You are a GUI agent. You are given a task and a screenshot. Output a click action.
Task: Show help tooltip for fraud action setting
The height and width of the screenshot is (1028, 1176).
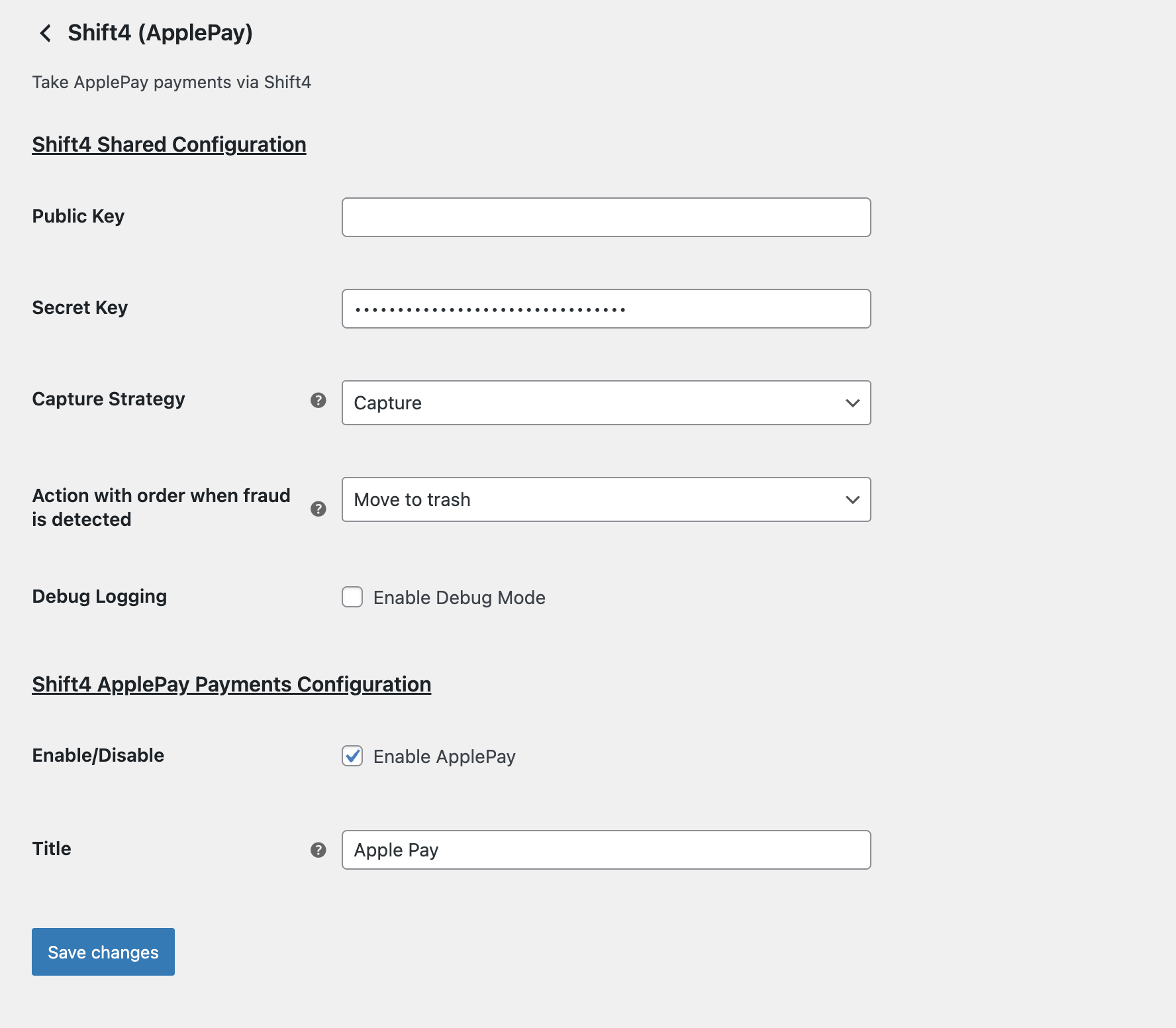(x=318, y=509)
